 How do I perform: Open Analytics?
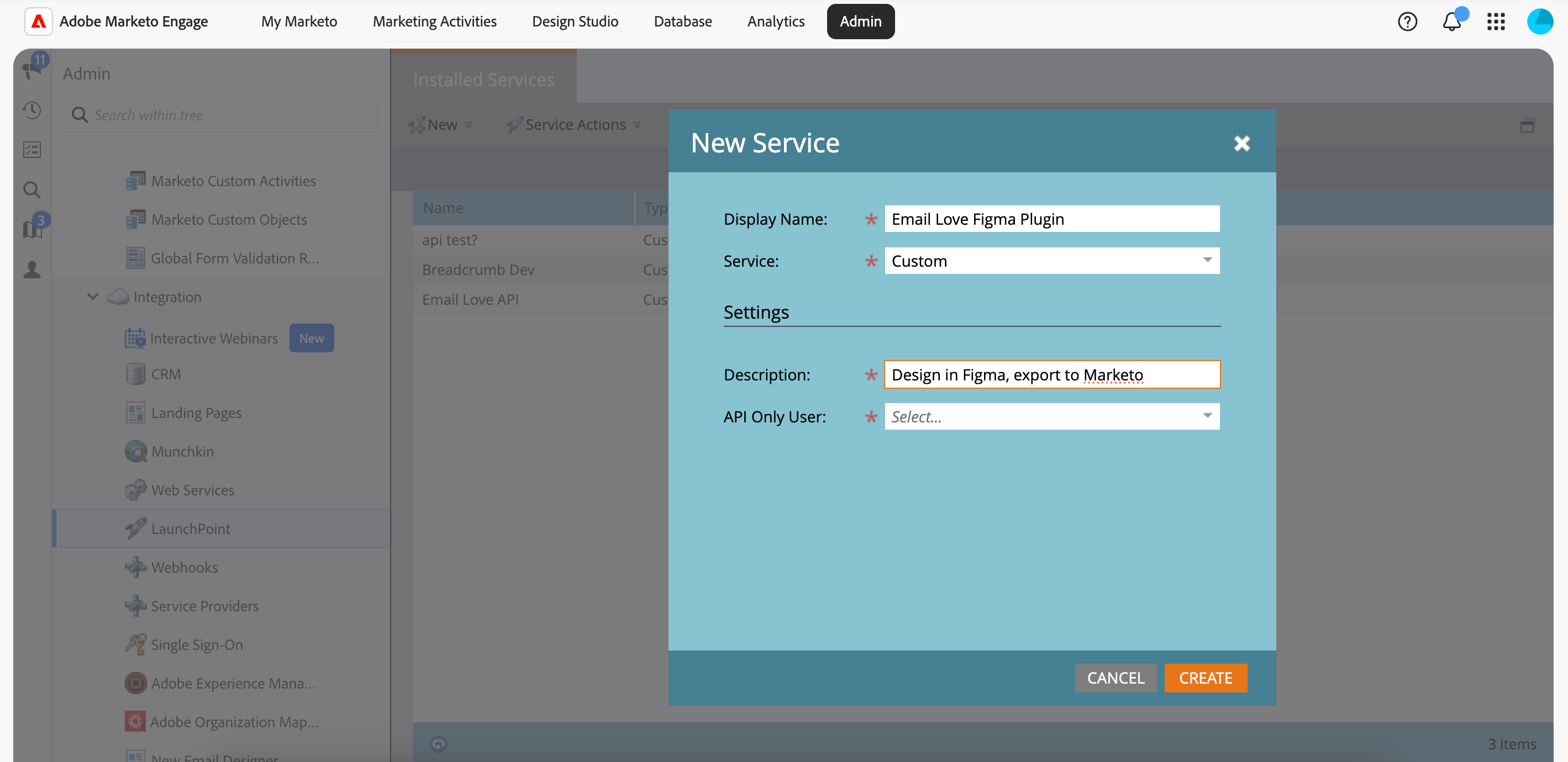click(776, 22)
